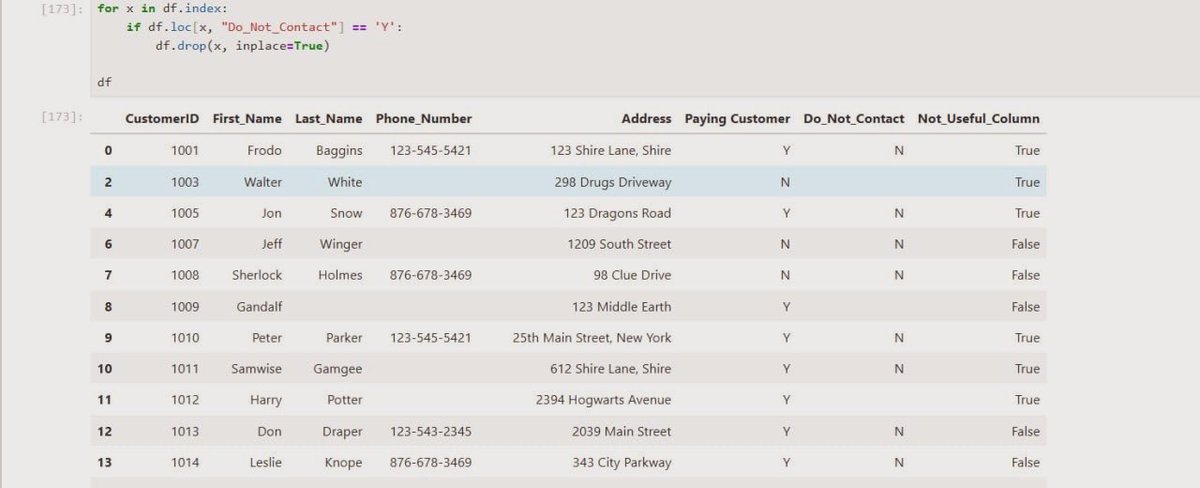Select address 343 City Parkway
Screen dimensions: 1200x488
[x=622, y=463]
